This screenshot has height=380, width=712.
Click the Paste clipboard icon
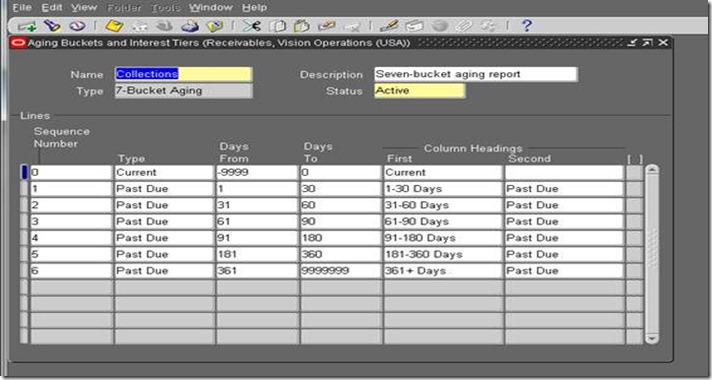(302, 26)
